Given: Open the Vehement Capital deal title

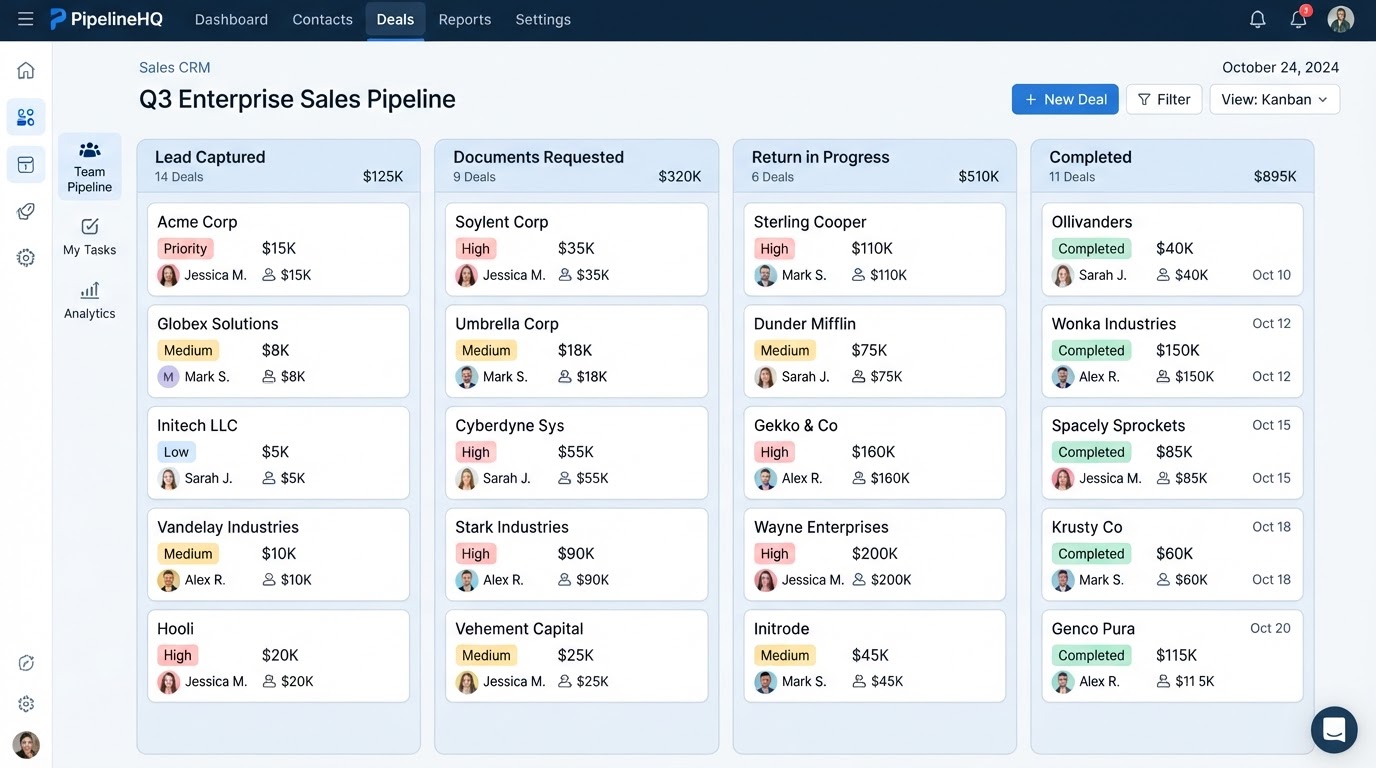Looking at the screenshot, I should [x=519, y=629].
